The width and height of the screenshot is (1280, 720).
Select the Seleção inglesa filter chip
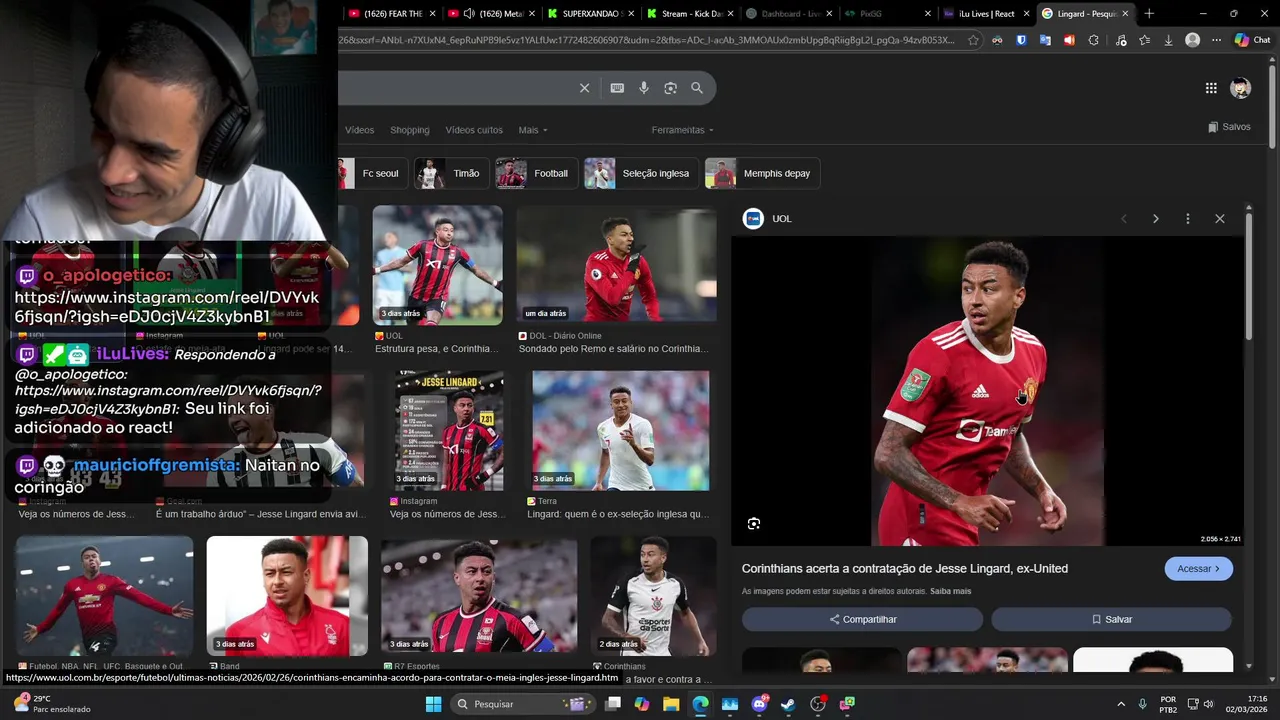641,173
